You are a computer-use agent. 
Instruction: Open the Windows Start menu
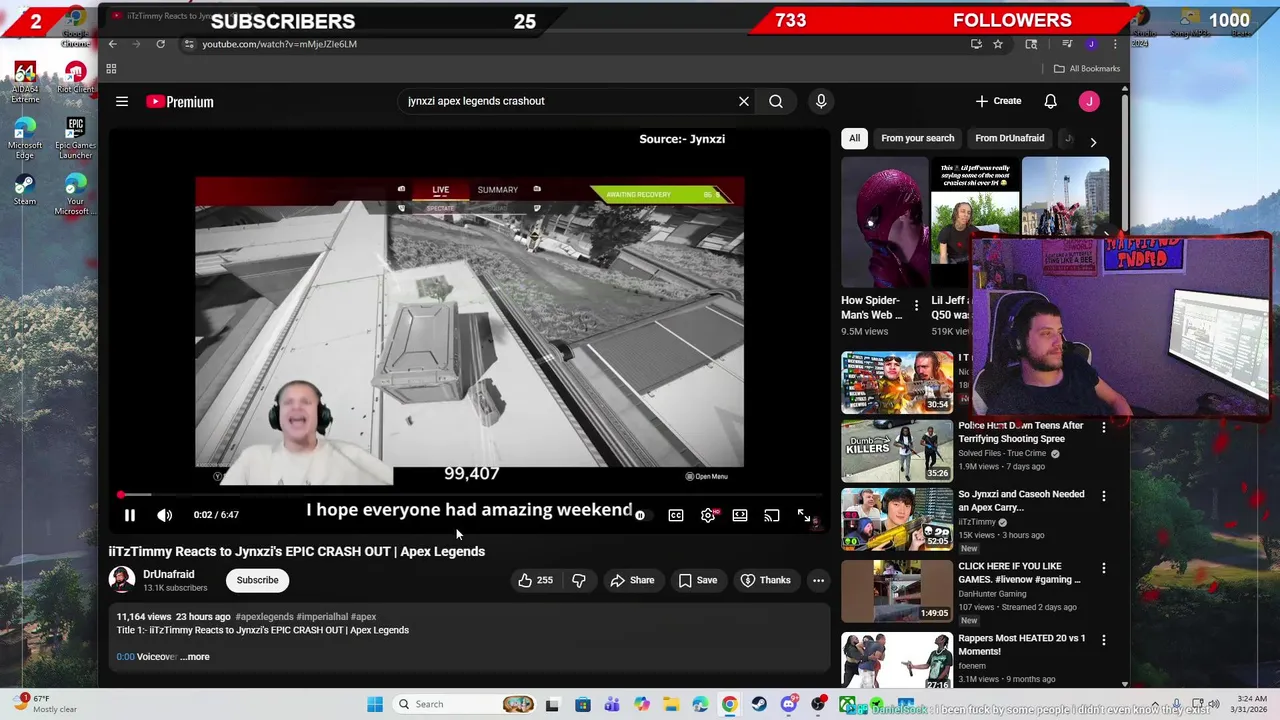coord(375,704)
